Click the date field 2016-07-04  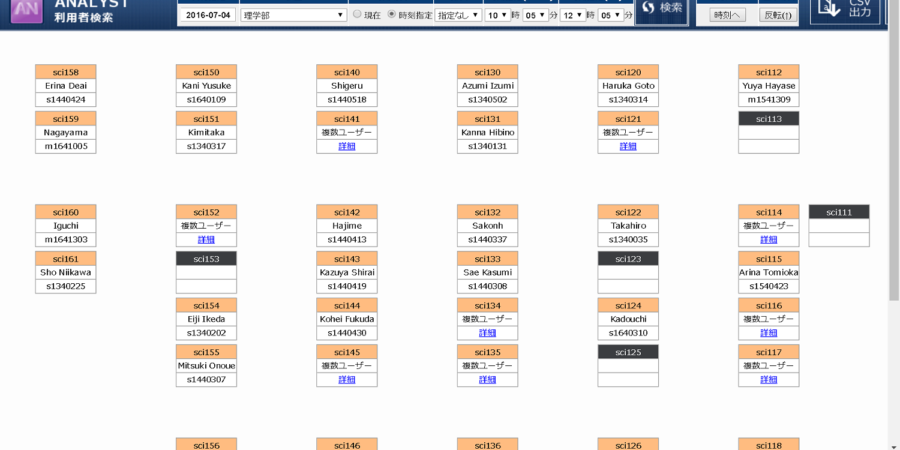click(x=208, y=15)
